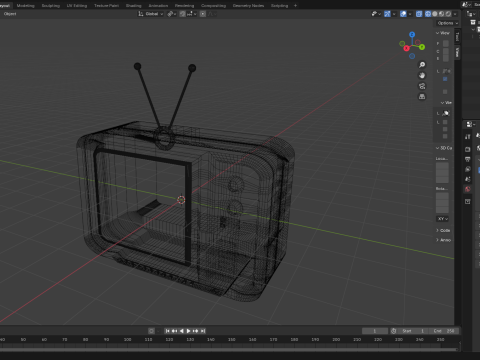This screenshot has height=360, width=480.
Task: Collapse the 3D Cursor panel
Action: 444,148
